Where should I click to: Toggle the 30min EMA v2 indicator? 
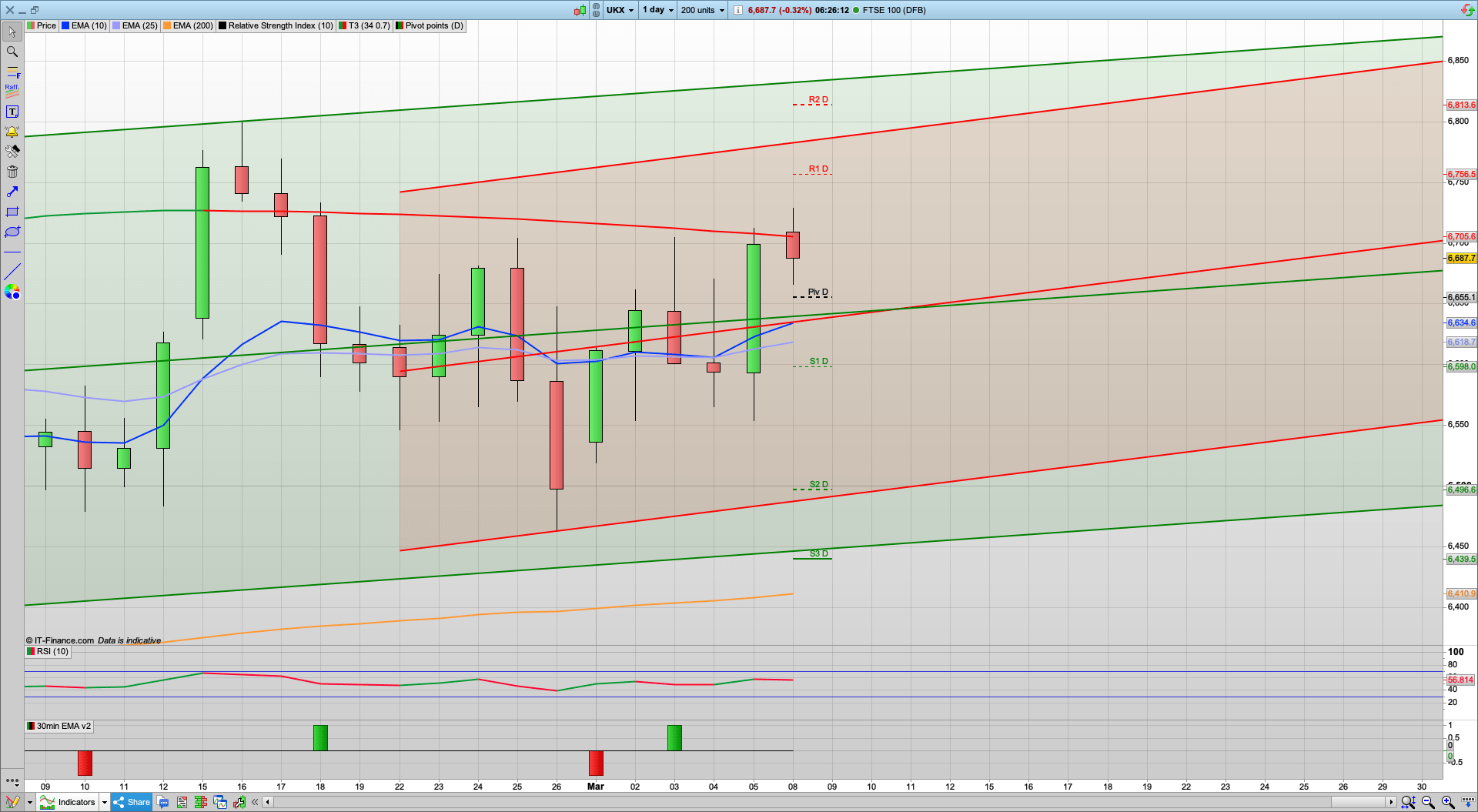[59, 726]
